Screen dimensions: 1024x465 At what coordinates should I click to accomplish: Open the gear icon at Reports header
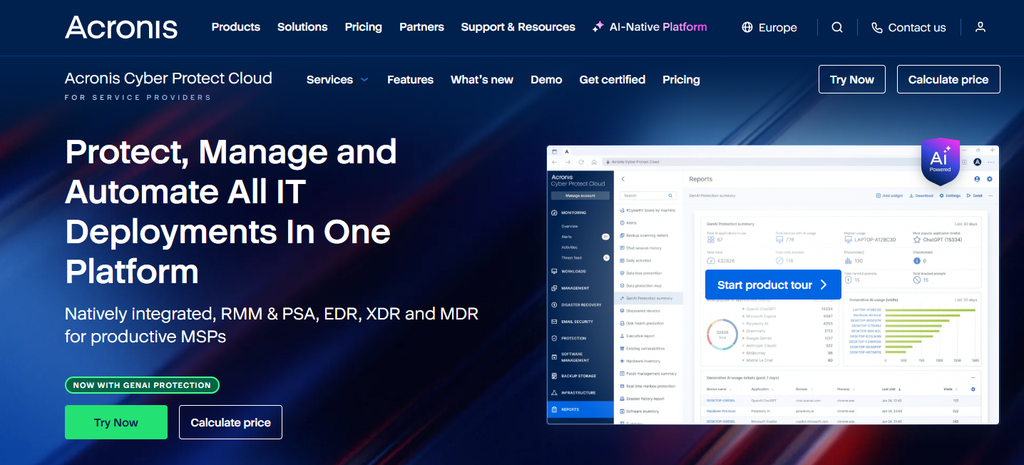989,179
